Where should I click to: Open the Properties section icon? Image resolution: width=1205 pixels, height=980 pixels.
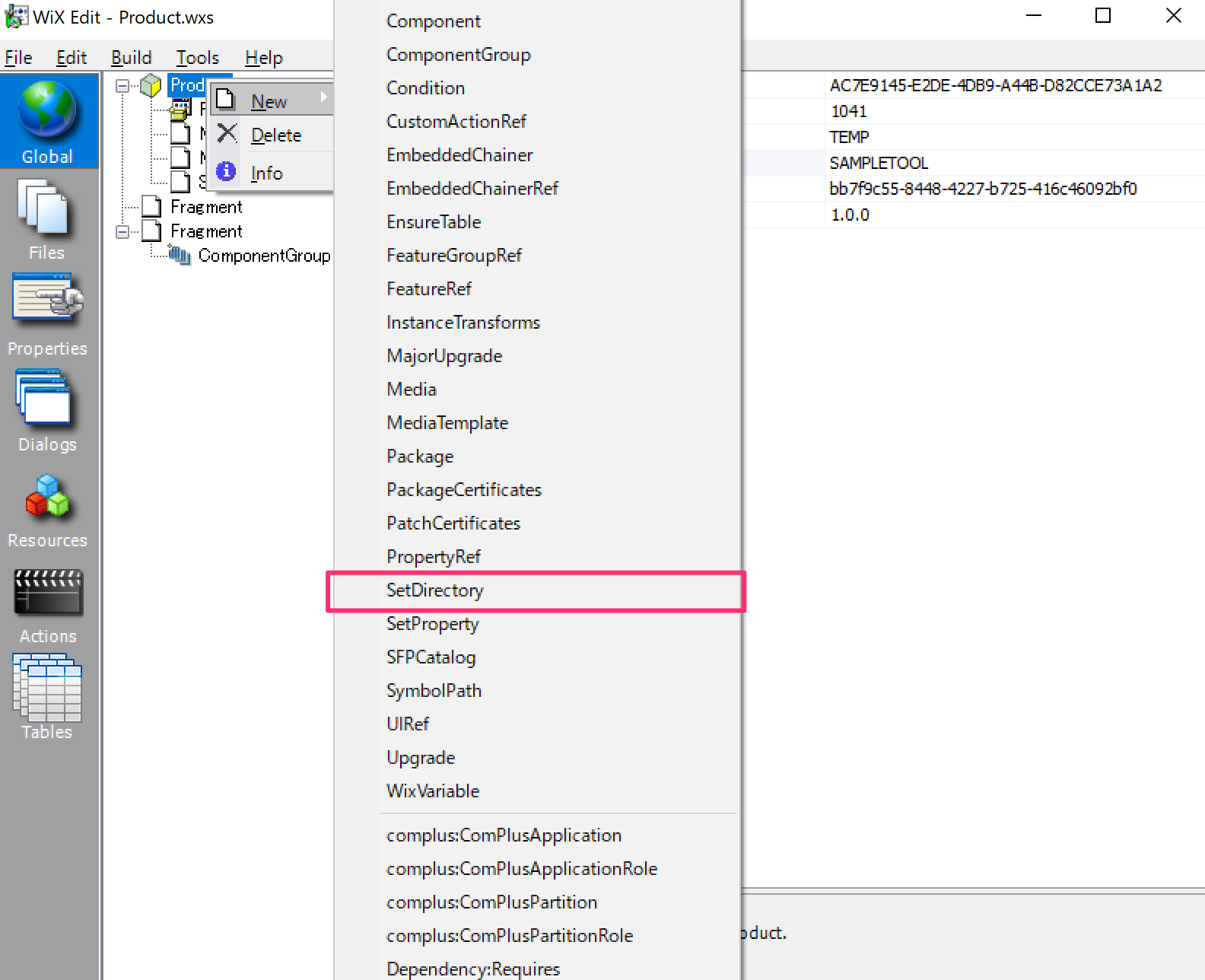click(47, 301)
